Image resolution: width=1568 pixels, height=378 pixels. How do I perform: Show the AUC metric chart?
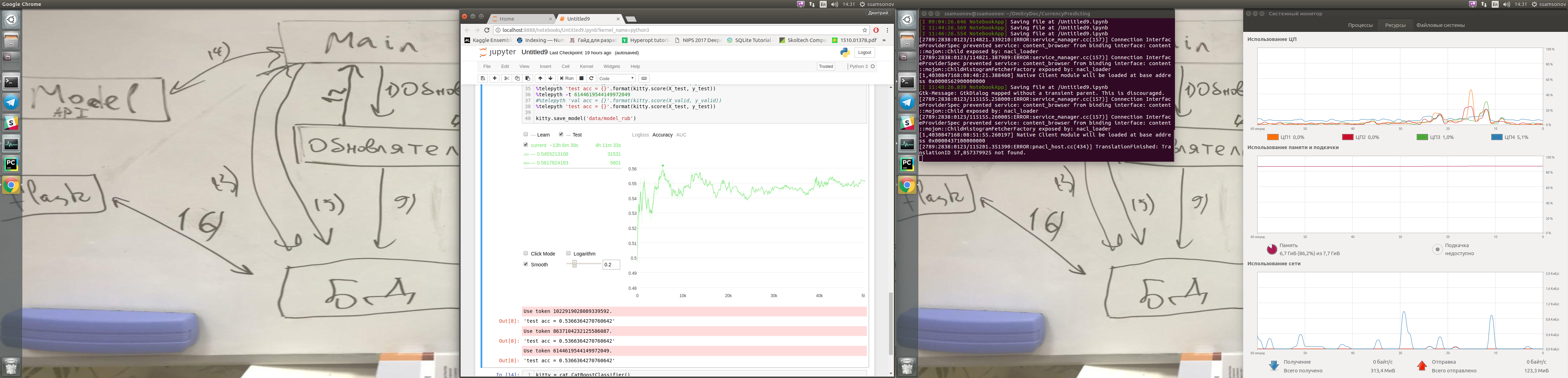point(681,135)
